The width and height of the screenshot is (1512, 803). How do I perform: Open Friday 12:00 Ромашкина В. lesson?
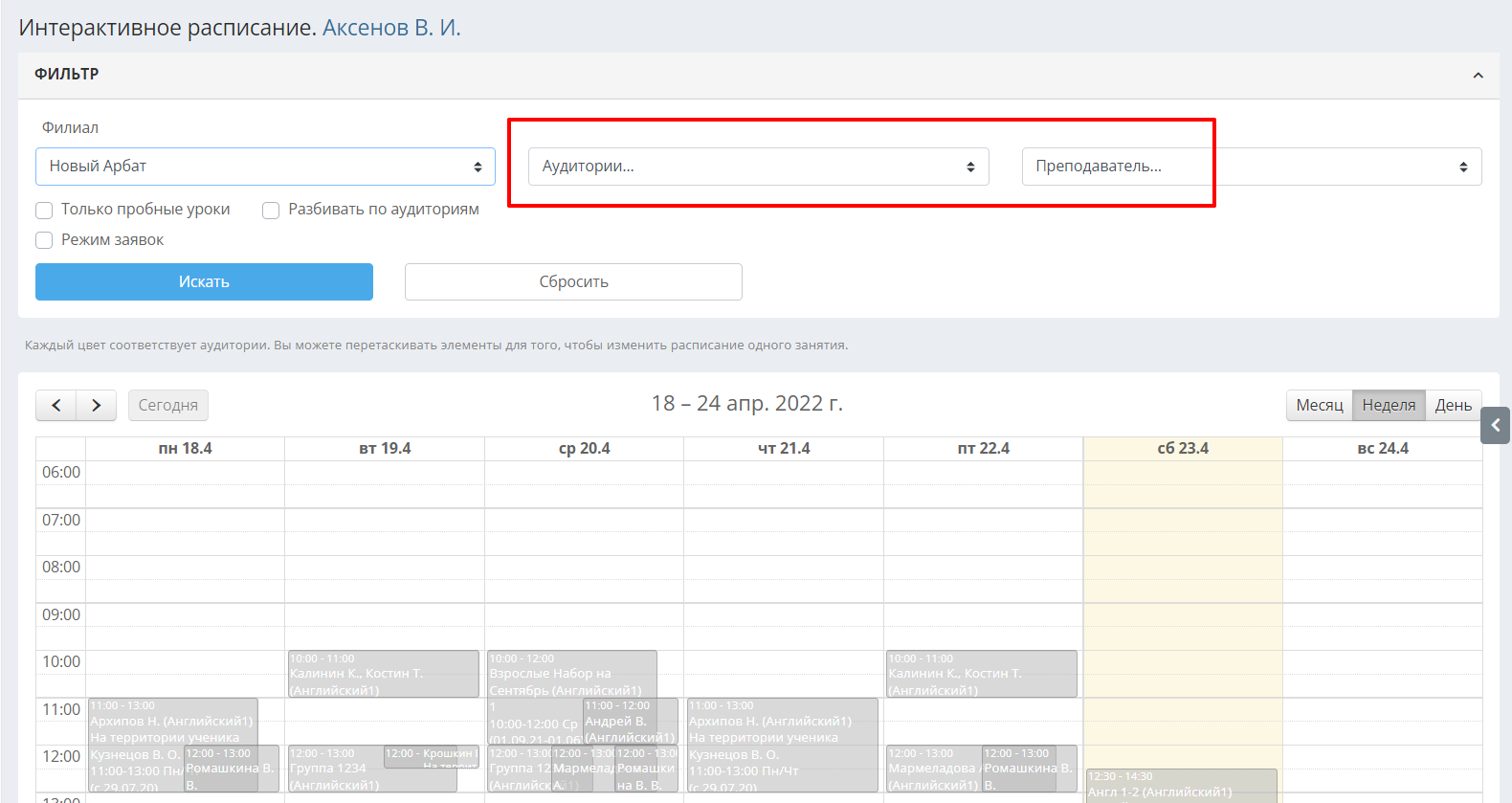click(1029, 769)
